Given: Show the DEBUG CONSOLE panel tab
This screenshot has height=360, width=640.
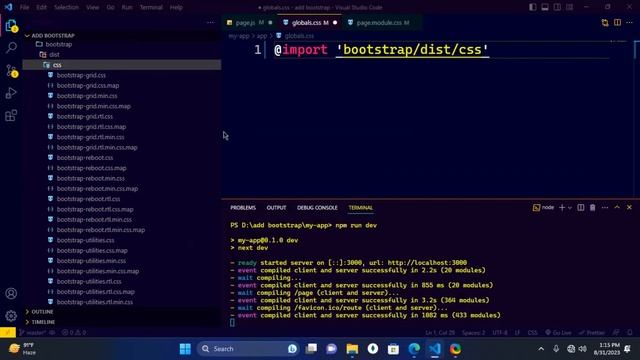Looking at the screenshot, I should coord(317,208).
